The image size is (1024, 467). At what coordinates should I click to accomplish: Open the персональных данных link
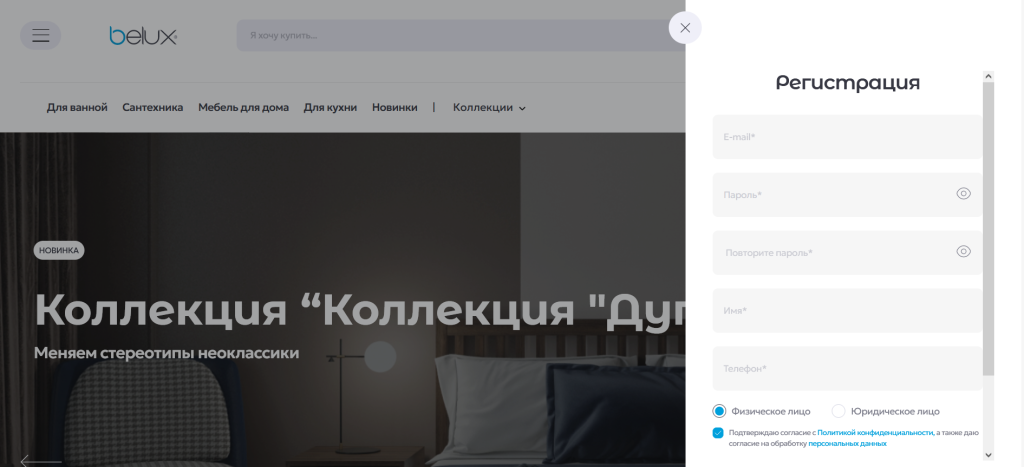click(x=847, y=443)
